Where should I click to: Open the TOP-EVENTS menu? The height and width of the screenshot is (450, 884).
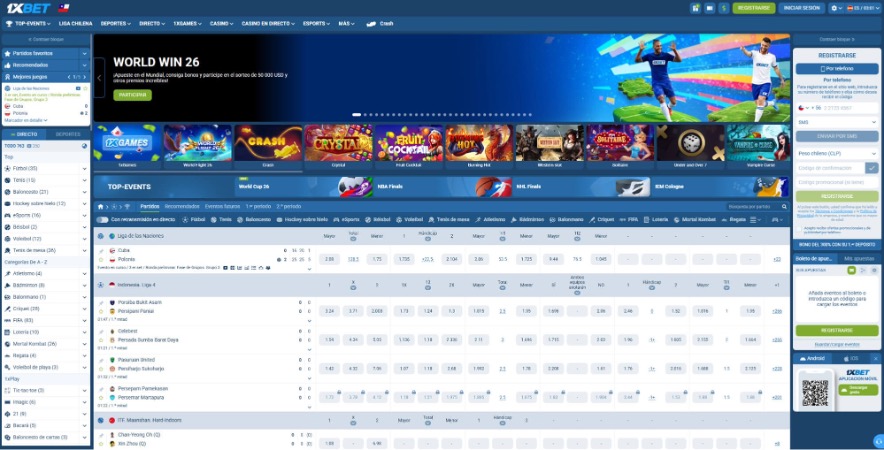pyautogui.click(x=29, y=24)
